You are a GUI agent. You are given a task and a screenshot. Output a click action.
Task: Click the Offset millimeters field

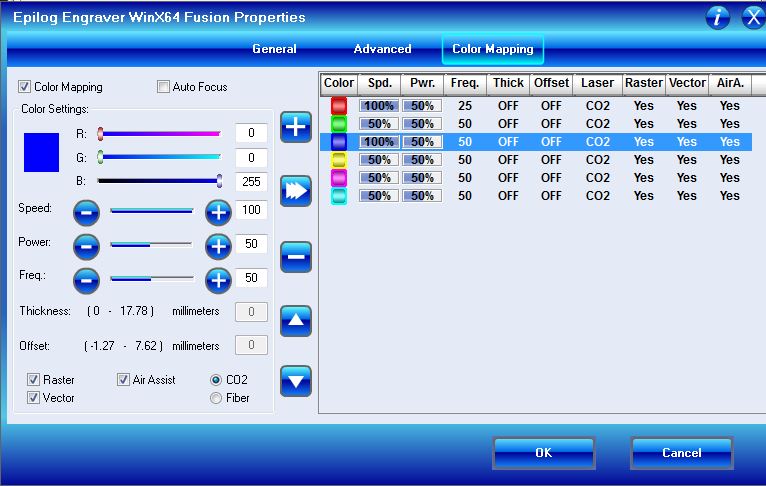tap(251, 345)
